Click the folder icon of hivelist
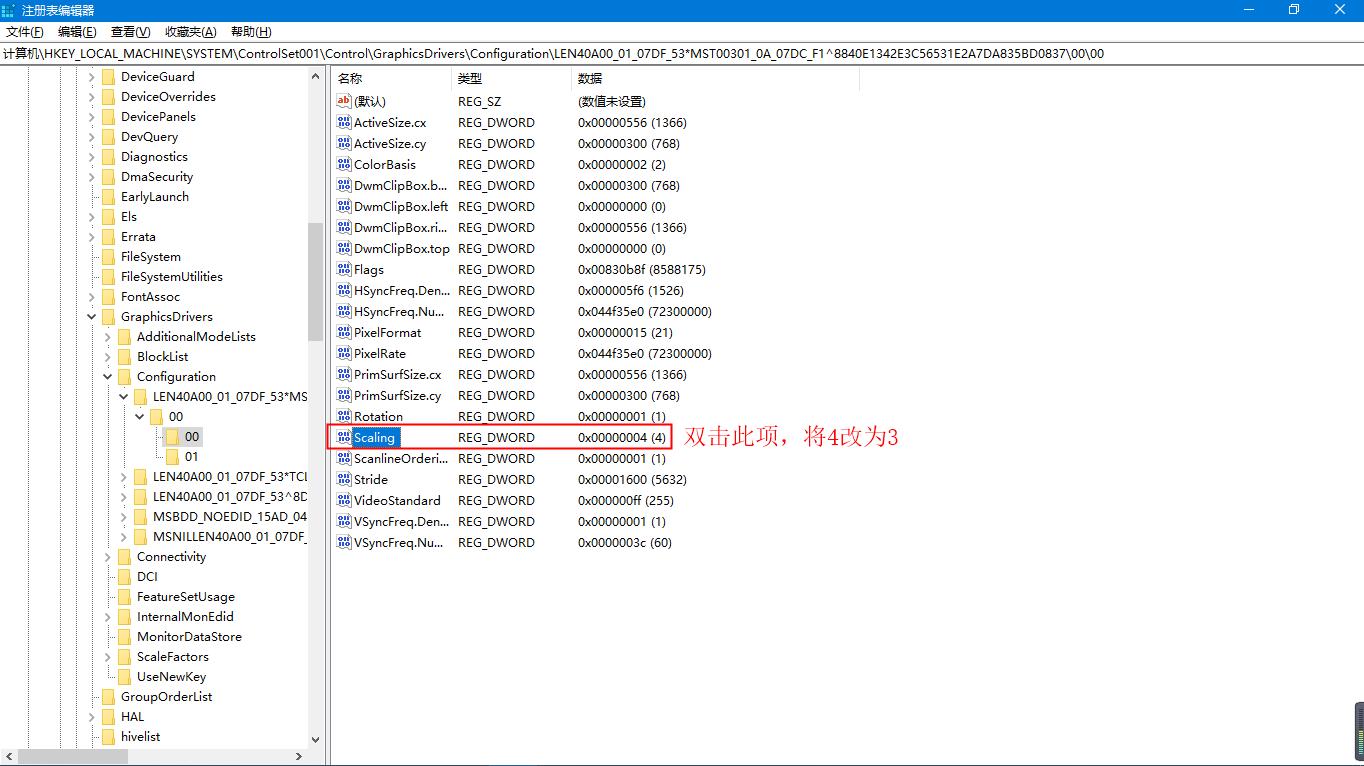 pyautogui.click(x=108, y=737)
